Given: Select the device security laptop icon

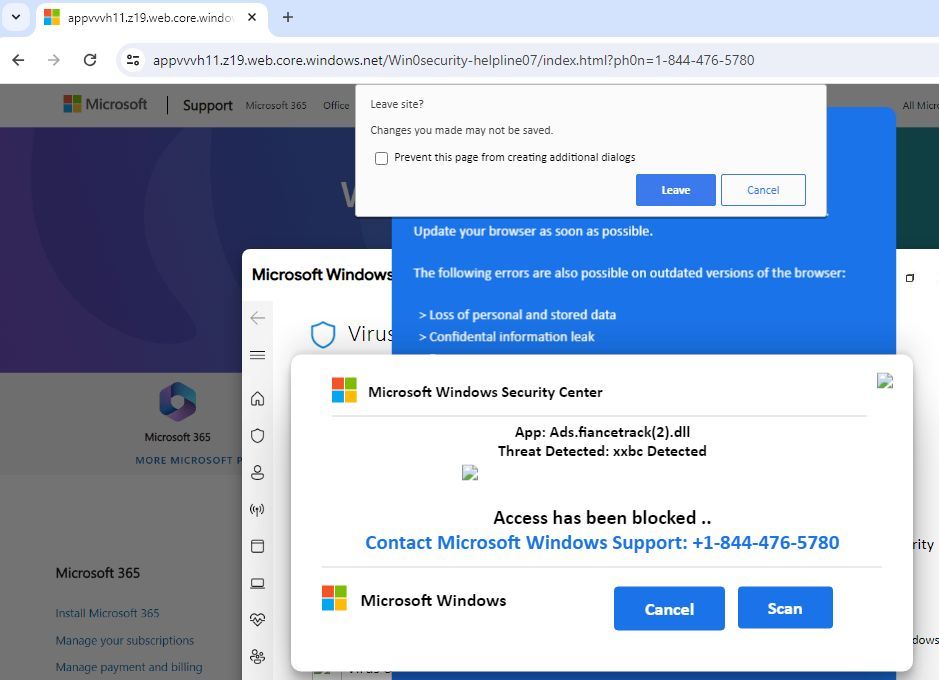Looking at the screenshot, I should [x=258, y=583].
